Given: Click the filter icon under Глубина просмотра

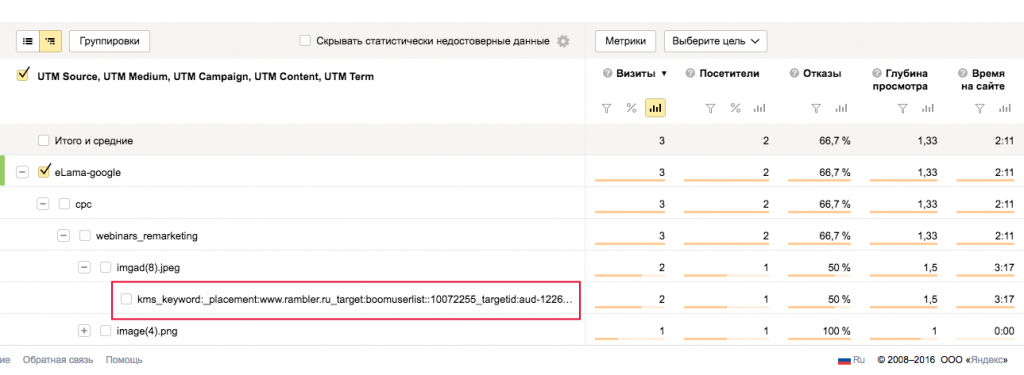Looking at the screenshot, I should (x=903, y=108).
